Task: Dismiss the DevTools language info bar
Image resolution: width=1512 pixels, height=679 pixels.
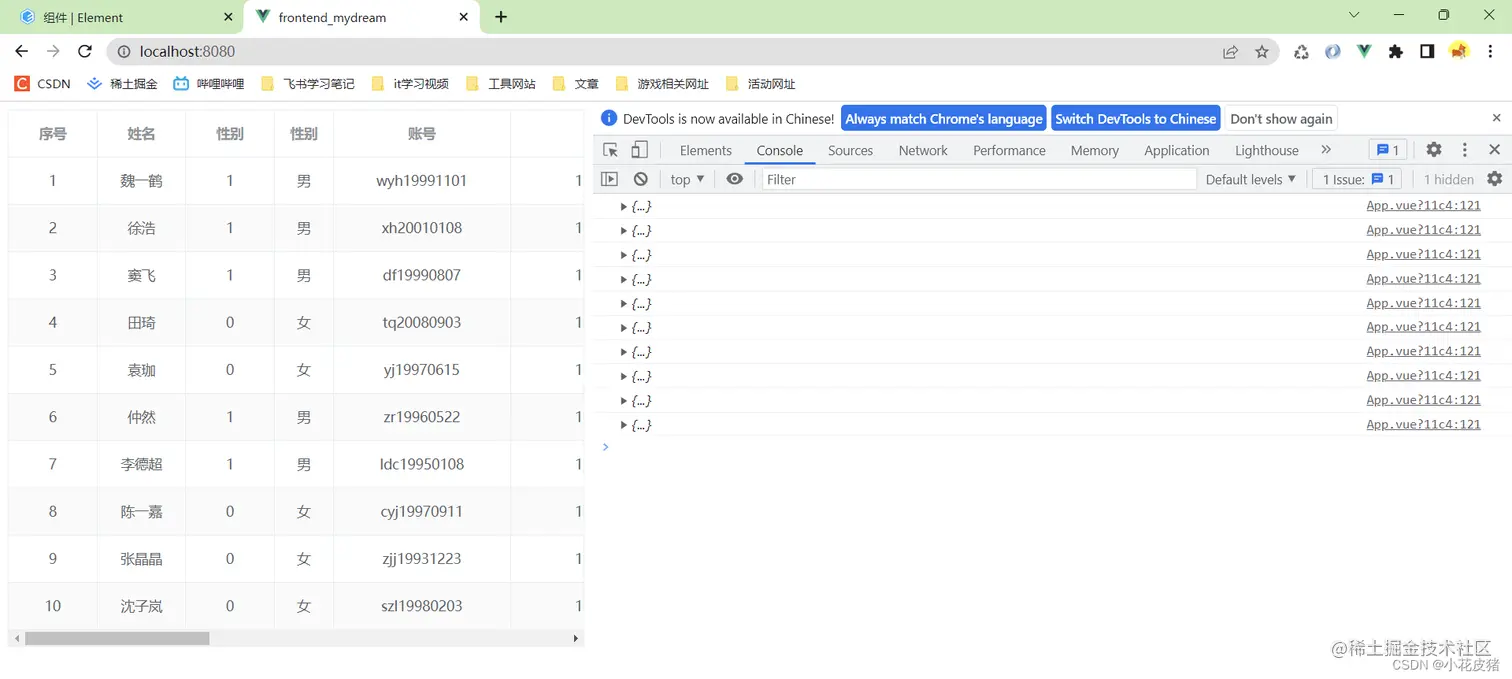Action: pyautogui.click(x=1497, y=118)
